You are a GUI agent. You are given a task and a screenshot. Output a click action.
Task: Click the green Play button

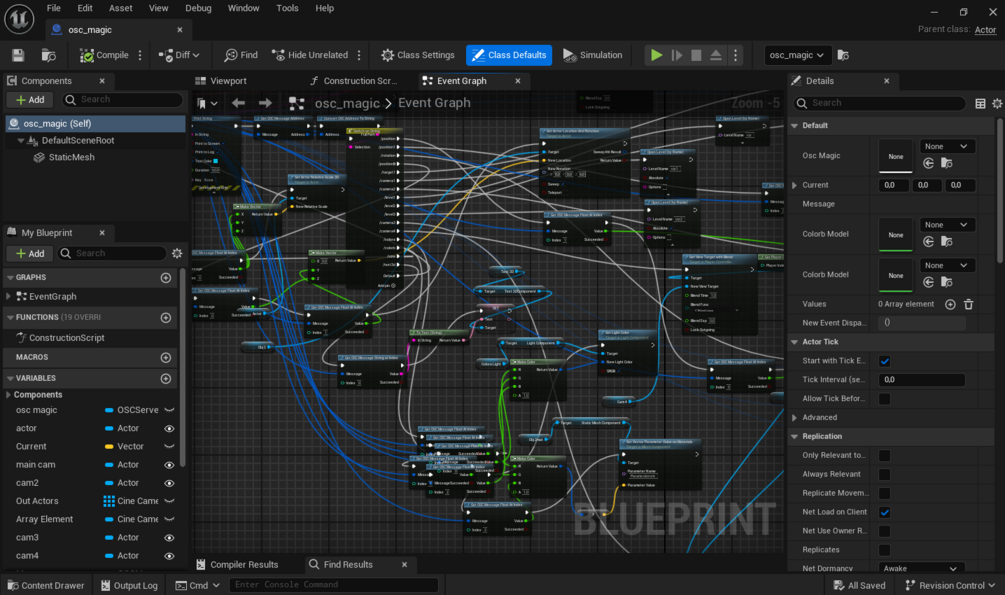(656, 55)
